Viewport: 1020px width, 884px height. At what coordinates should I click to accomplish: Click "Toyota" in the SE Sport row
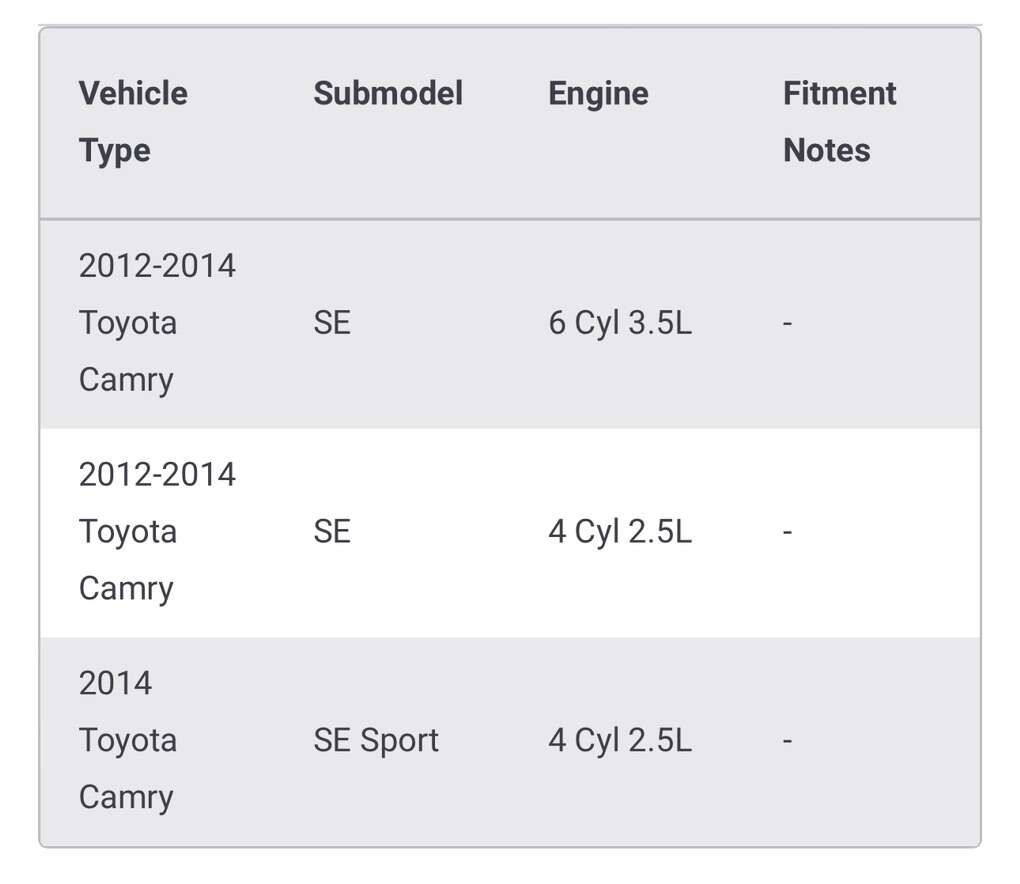(x=128, y=741)
